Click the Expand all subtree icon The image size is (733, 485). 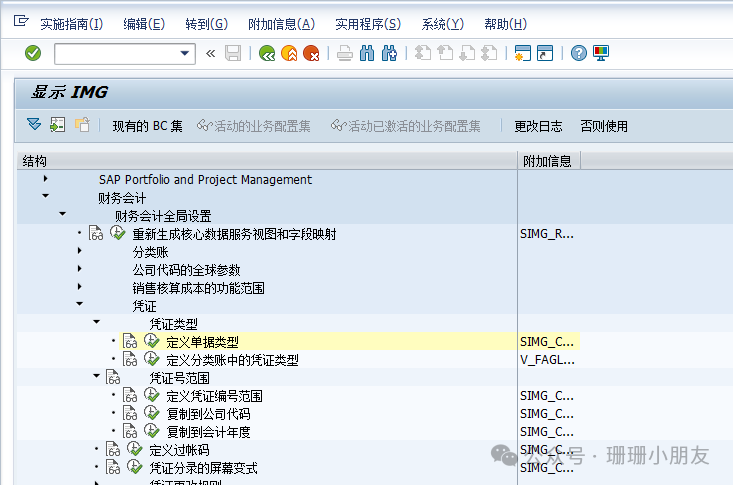click(35, 125)
